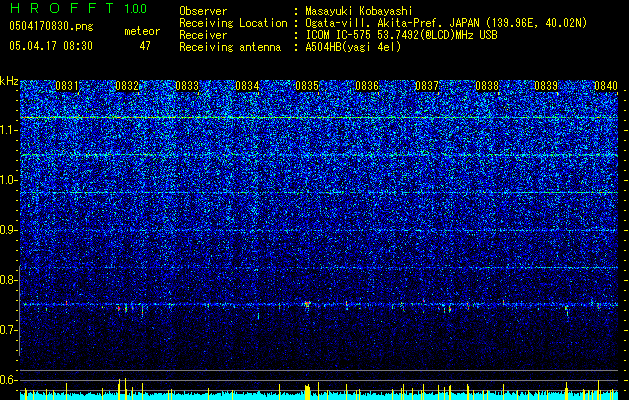Image resolution: width=629 pixels, height=400 pixels.
Task: Click the 0838 time marker
Action: [x=487, y=86]
